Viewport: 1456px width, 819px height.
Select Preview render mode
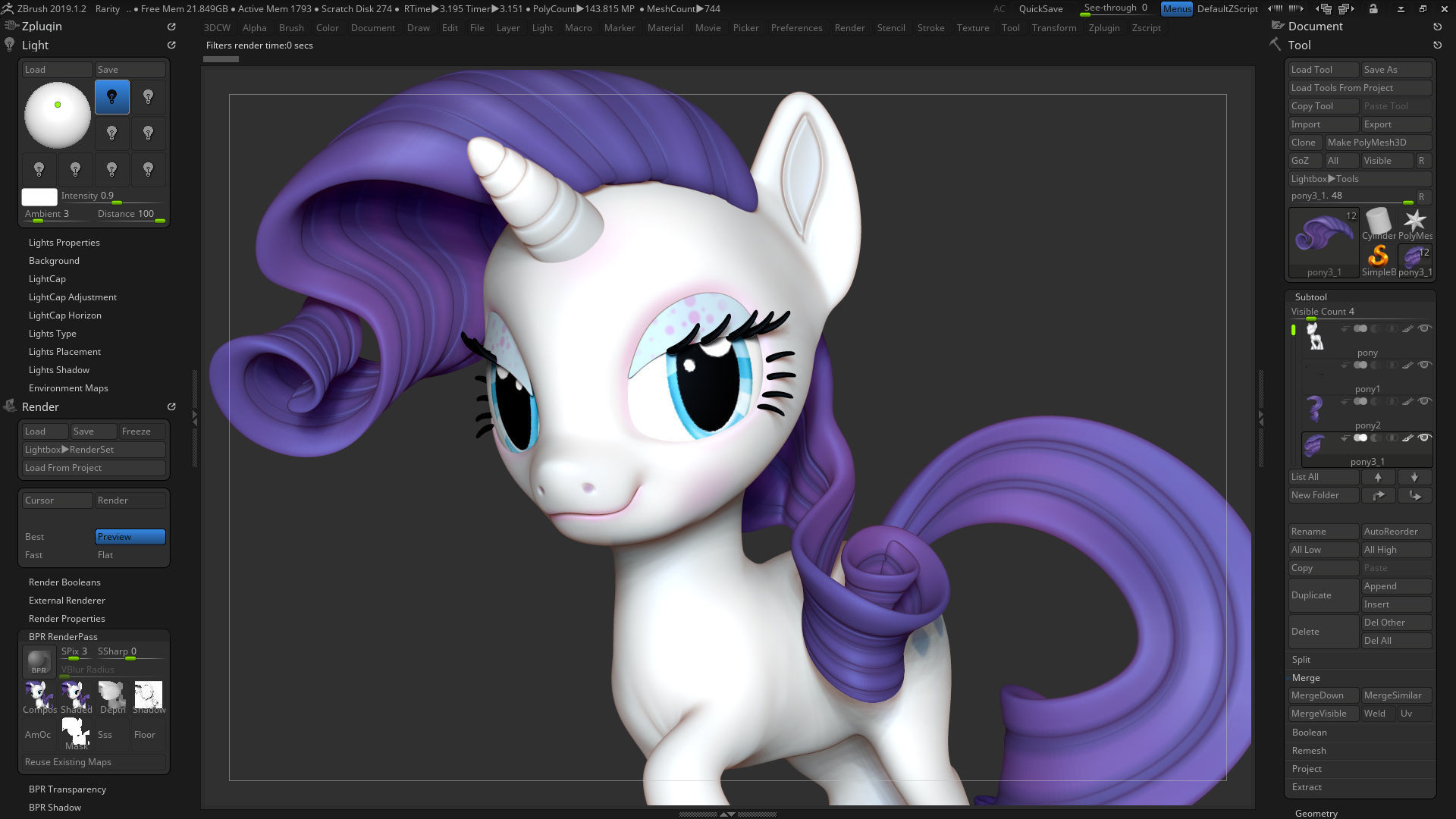pyautogui.click(x=130, y=537)
